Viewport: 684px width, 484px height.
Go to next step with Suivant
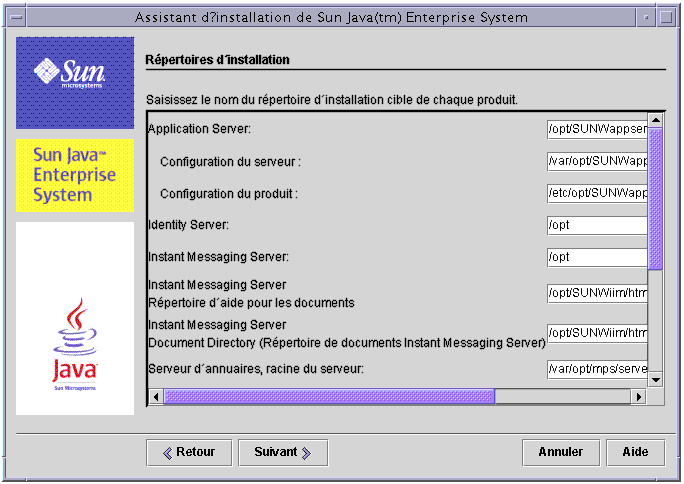[283, 453]
